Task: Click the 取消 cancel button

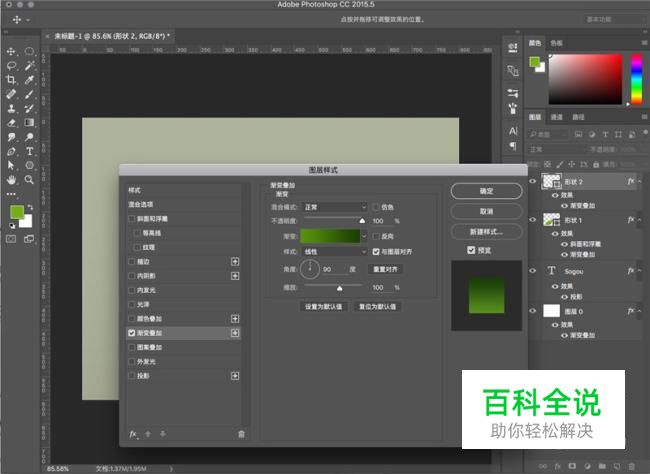Action: click(x=486, y=211)
